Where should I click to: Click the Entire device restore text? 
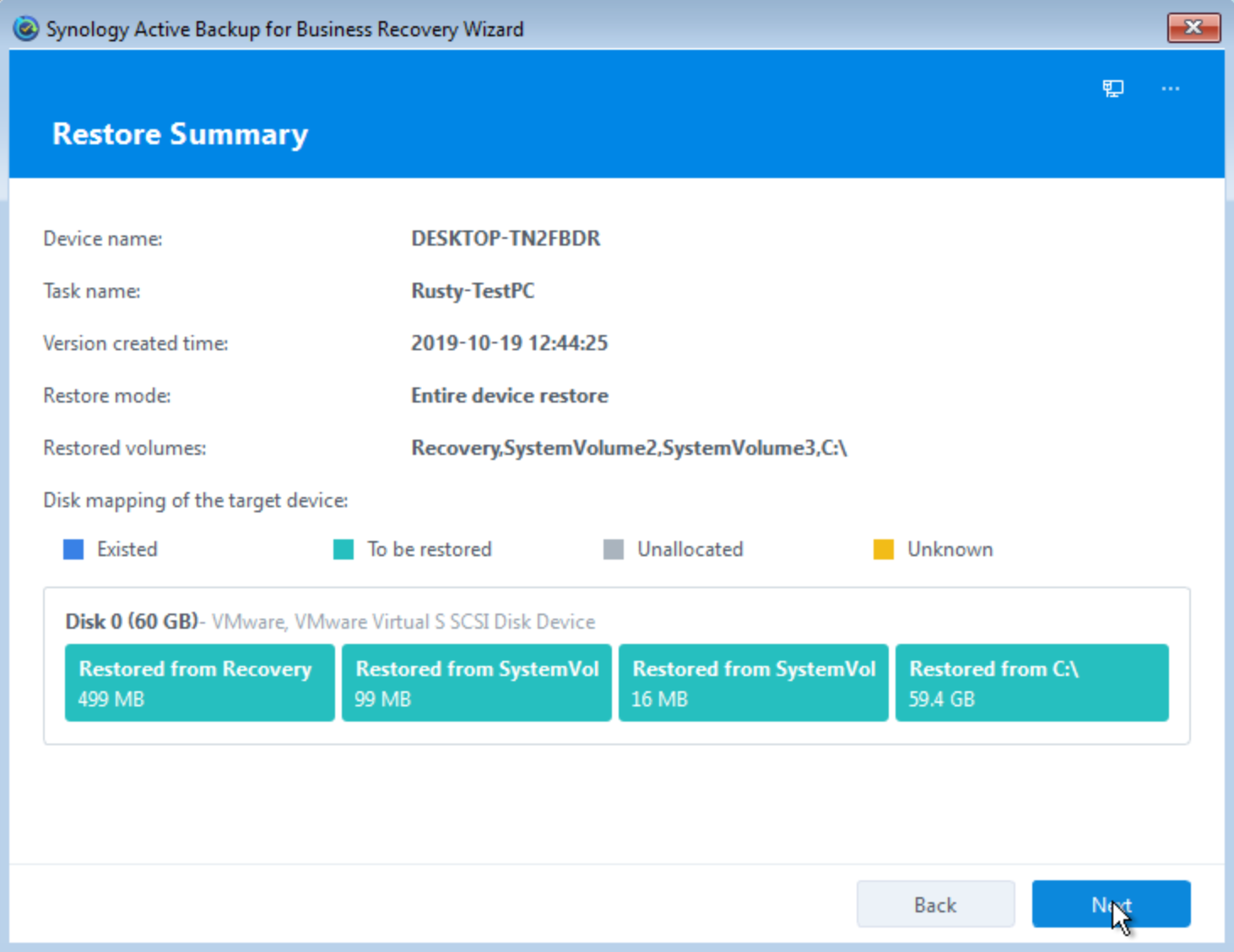(510, 396)
